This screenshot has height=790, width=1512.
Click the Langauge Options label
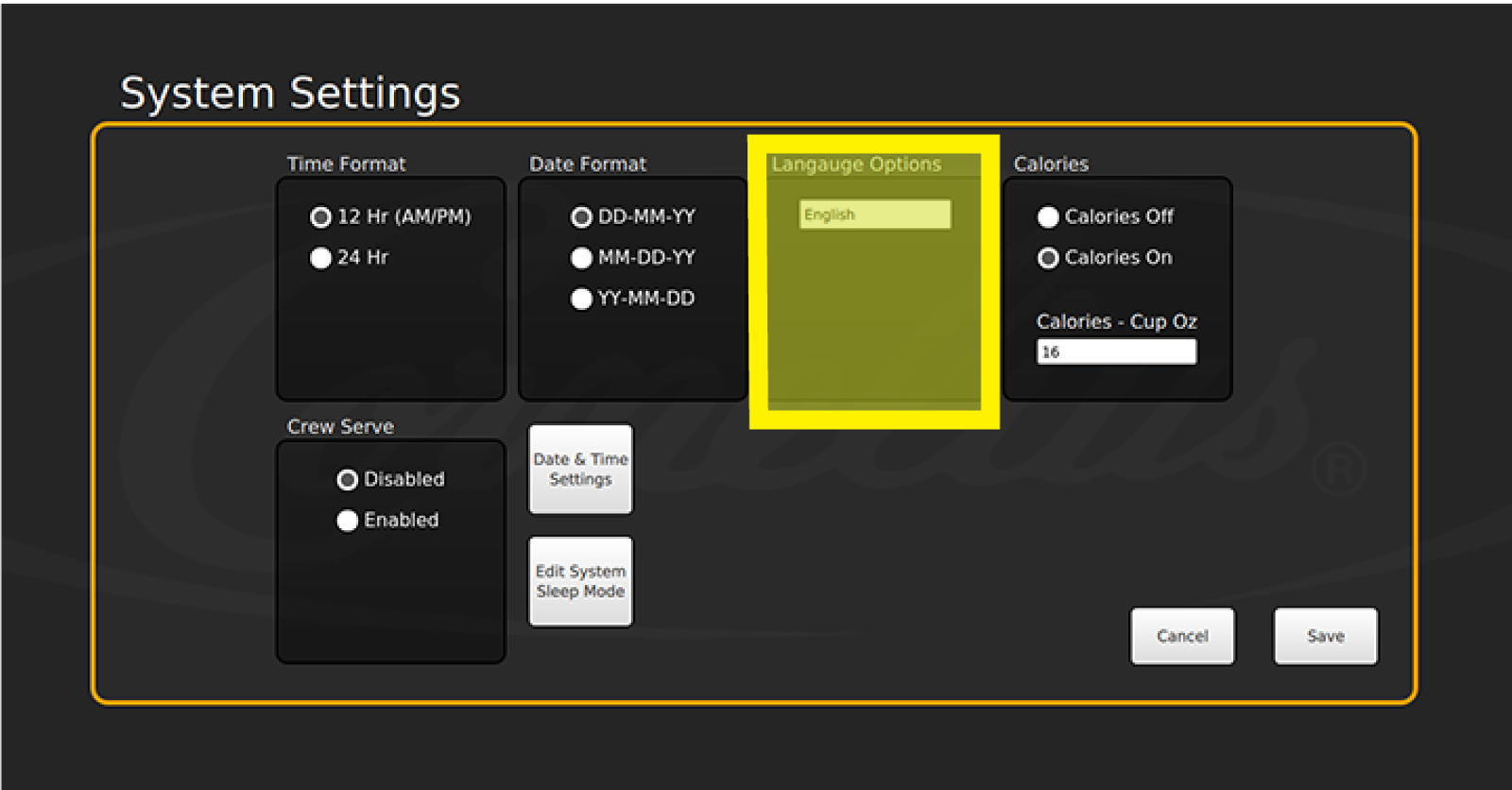coord(856,164)
